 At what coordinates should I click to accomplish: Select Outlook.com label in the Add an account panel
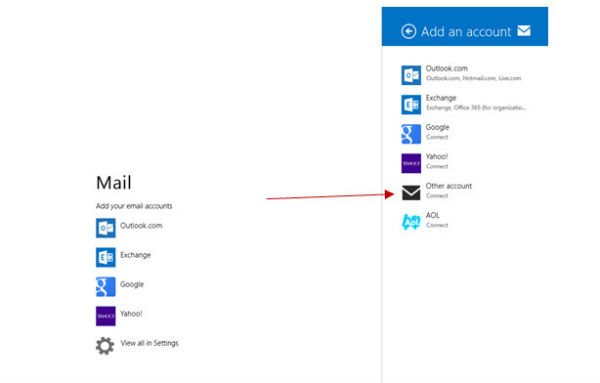click(447, 68)
